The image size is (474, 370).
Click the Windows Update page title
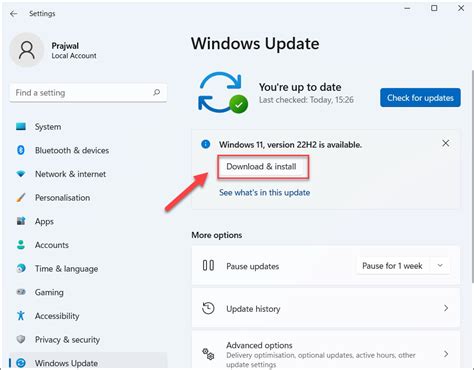(x=255, y=44)
